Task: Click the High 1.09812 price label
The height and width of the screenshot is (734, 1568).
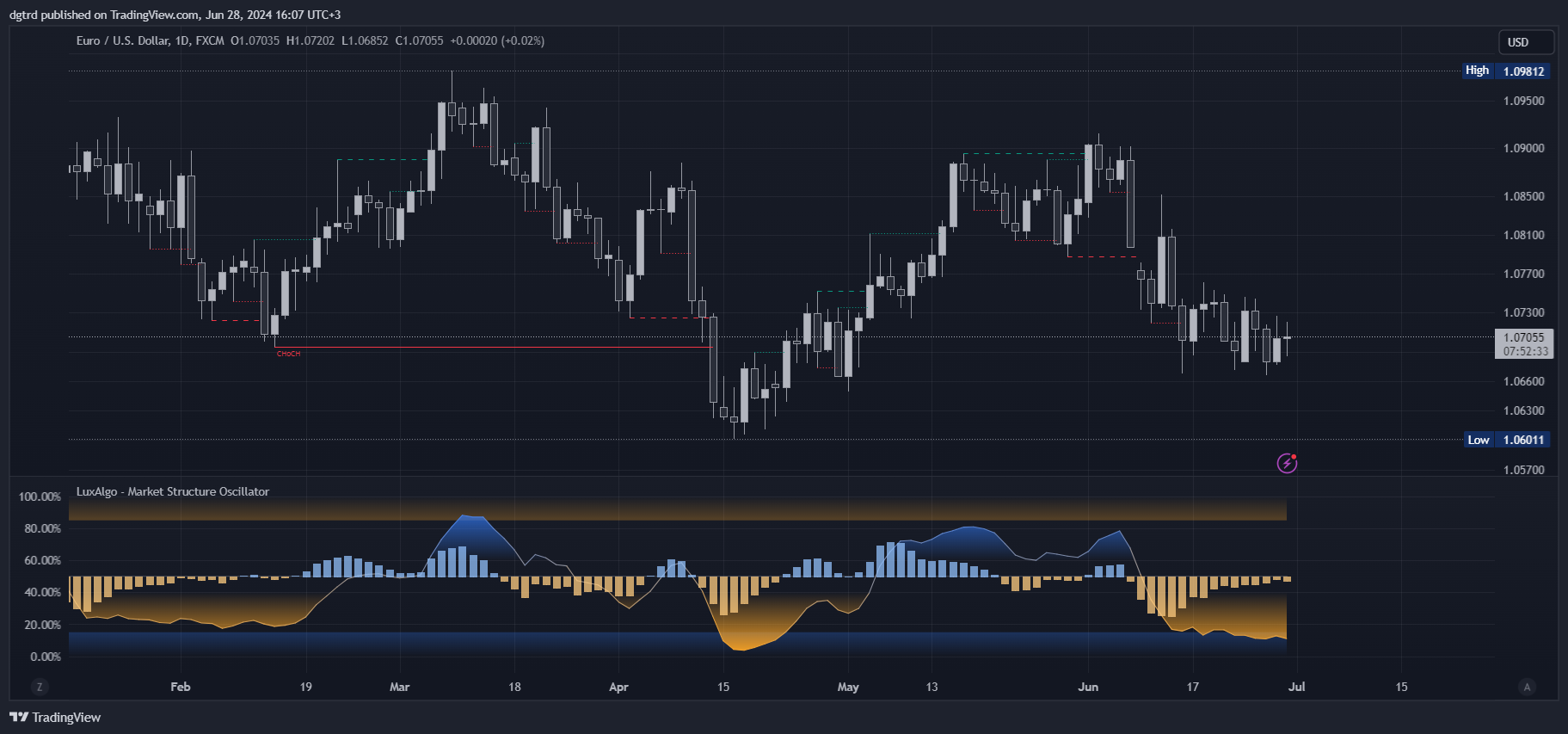Action: pos(1505,71)
